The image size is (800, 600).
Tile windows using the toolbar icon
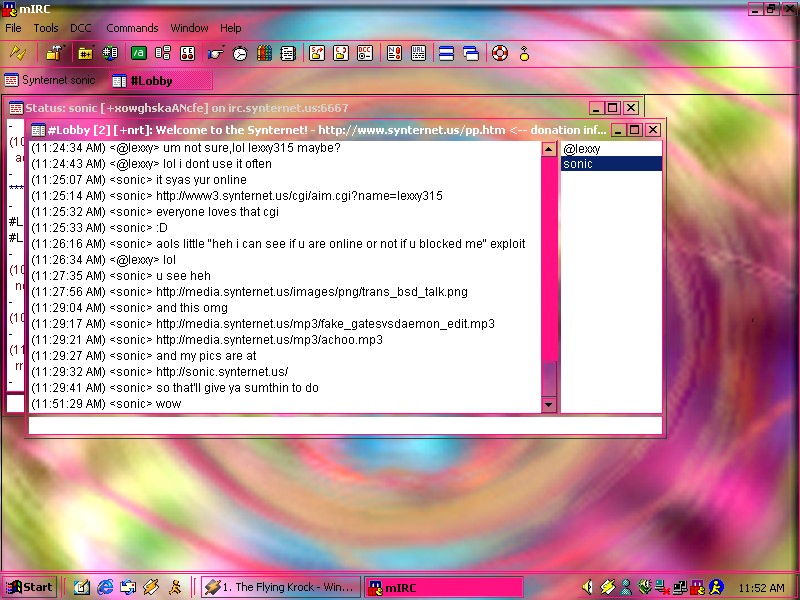click(446, 53)
